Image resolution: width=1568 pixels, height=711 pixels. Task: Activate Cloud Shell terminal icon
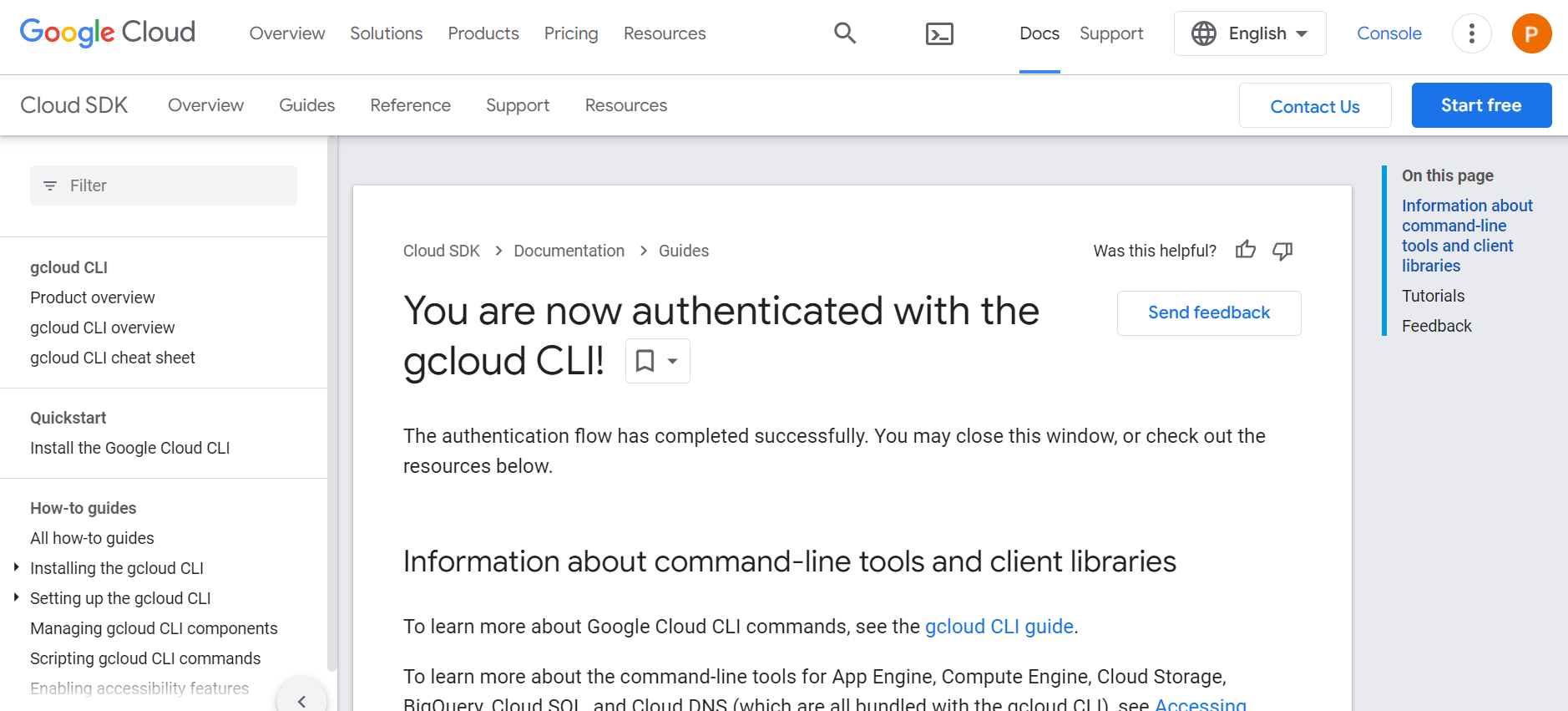939,33
